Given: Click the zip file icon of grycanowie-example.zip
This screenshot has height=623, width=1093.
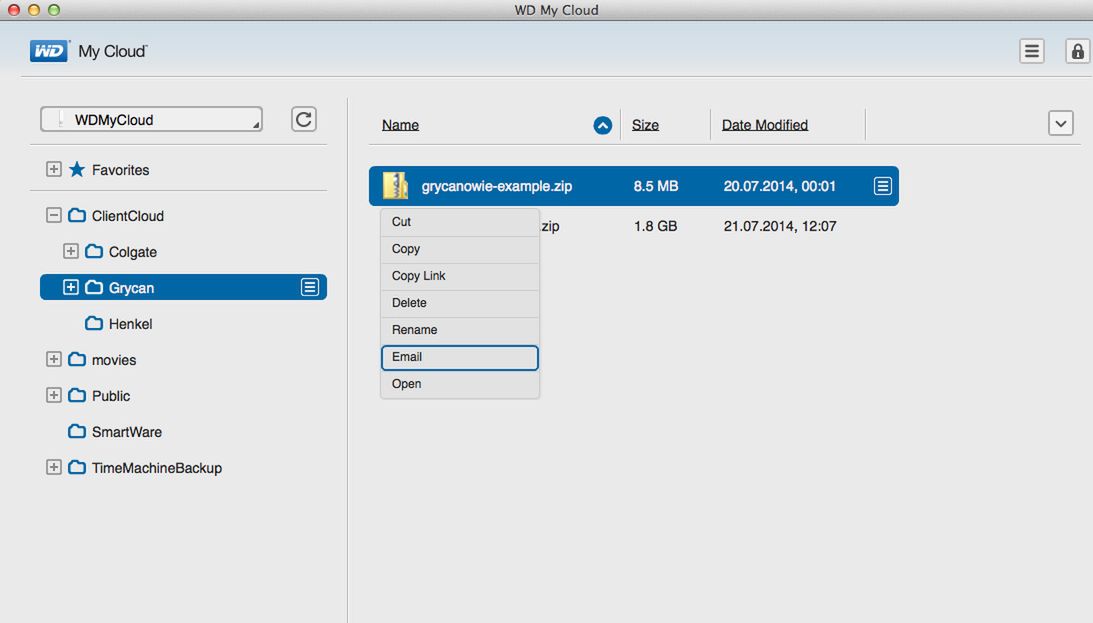Looking at the screenshot, I should pyautogui.click(x=395, y=186).
